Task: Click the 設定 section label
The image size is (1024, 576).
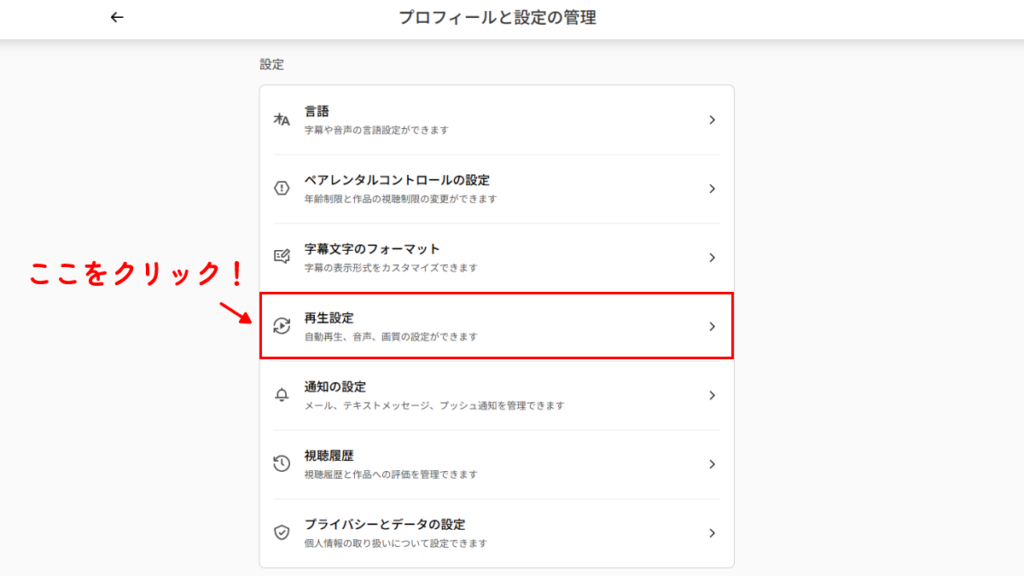Action: coord(264,62)
